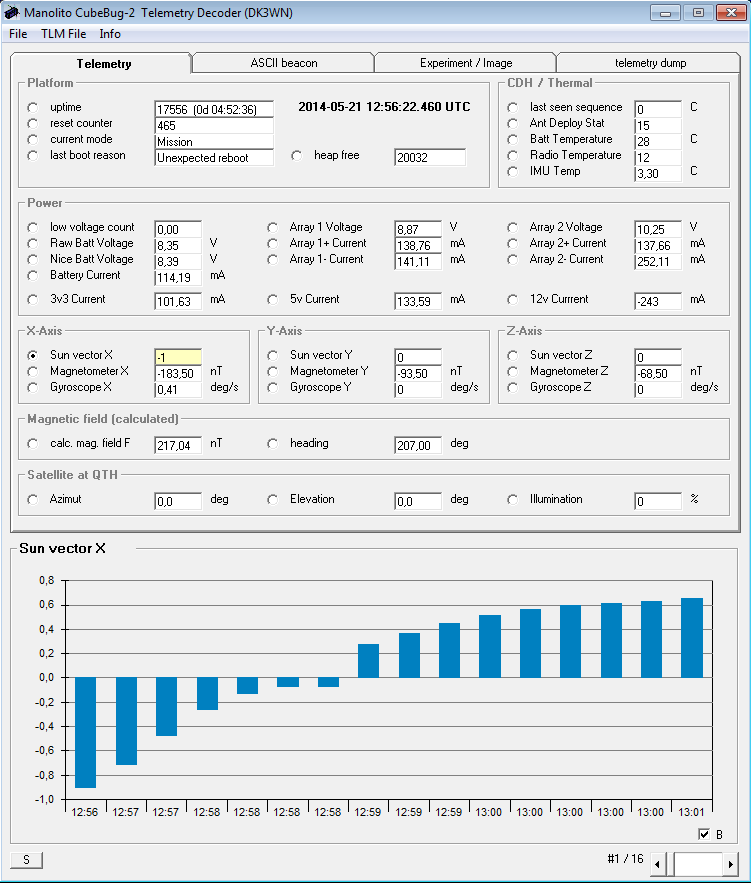Select the Gyroscope Z radio button
This screenshot has width=751, height=883.
[x=512, y=387]
